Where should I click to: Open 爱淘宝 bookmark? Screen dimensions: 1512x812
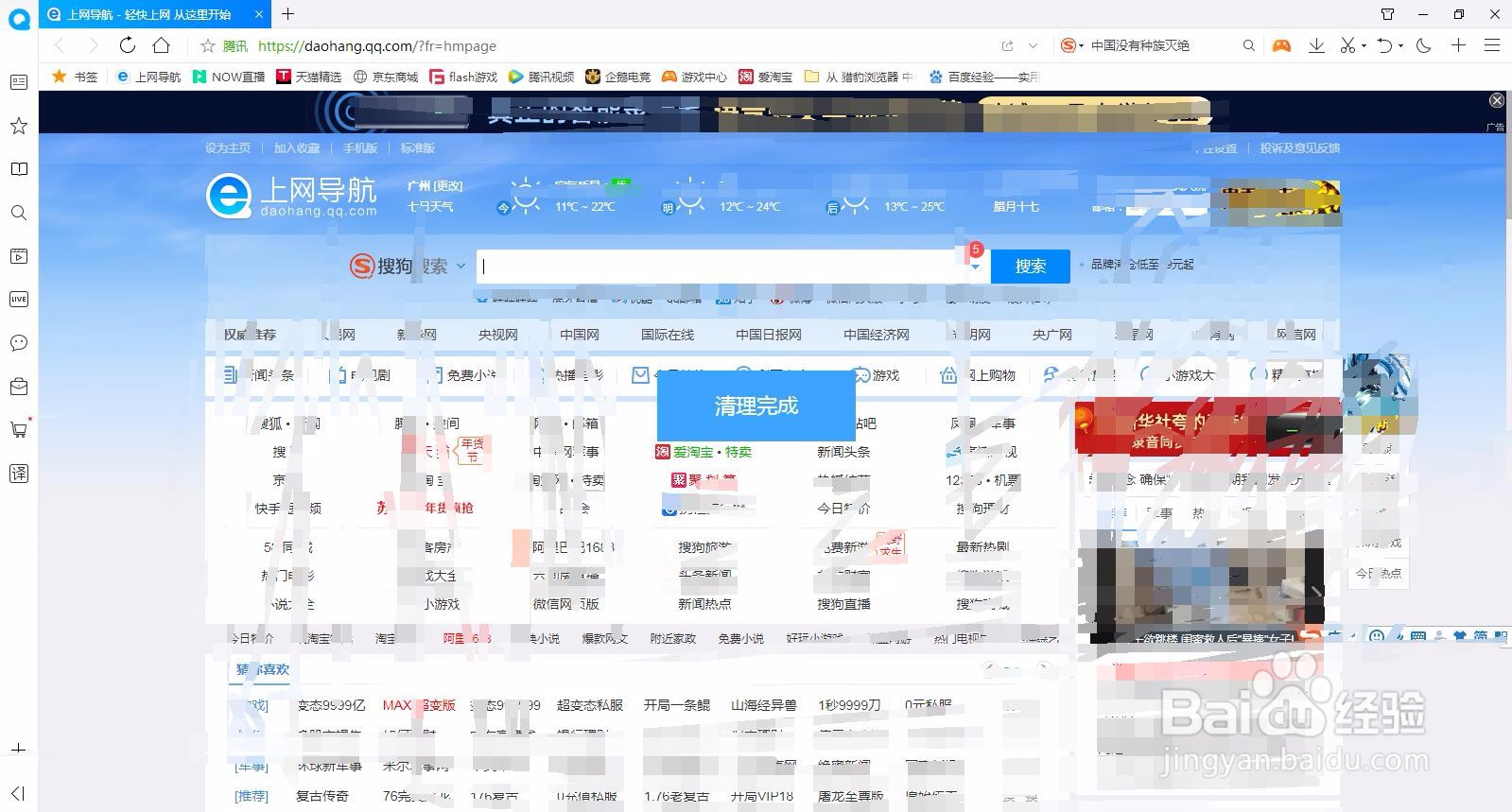[x=766, y=77]
